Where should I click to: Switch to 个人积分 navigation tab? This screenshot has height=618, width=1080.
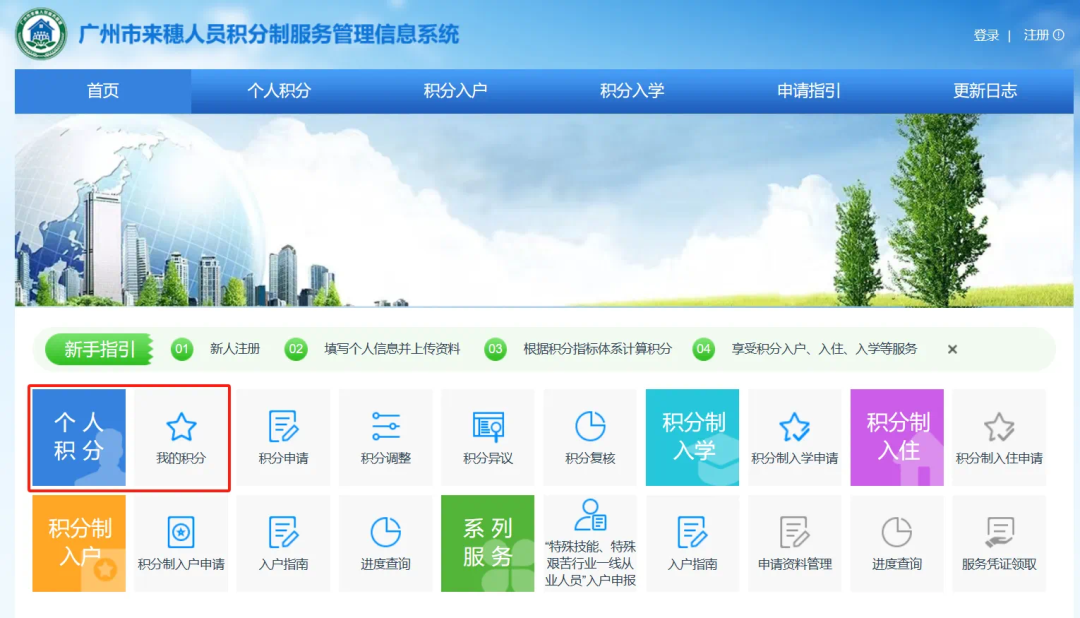(279, 91)
